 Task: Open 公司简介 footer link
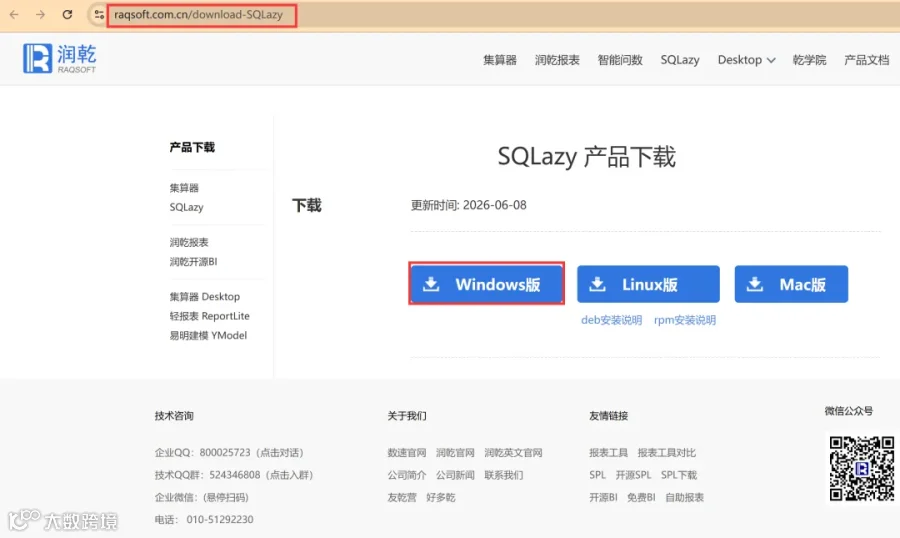tap(406, 475)
